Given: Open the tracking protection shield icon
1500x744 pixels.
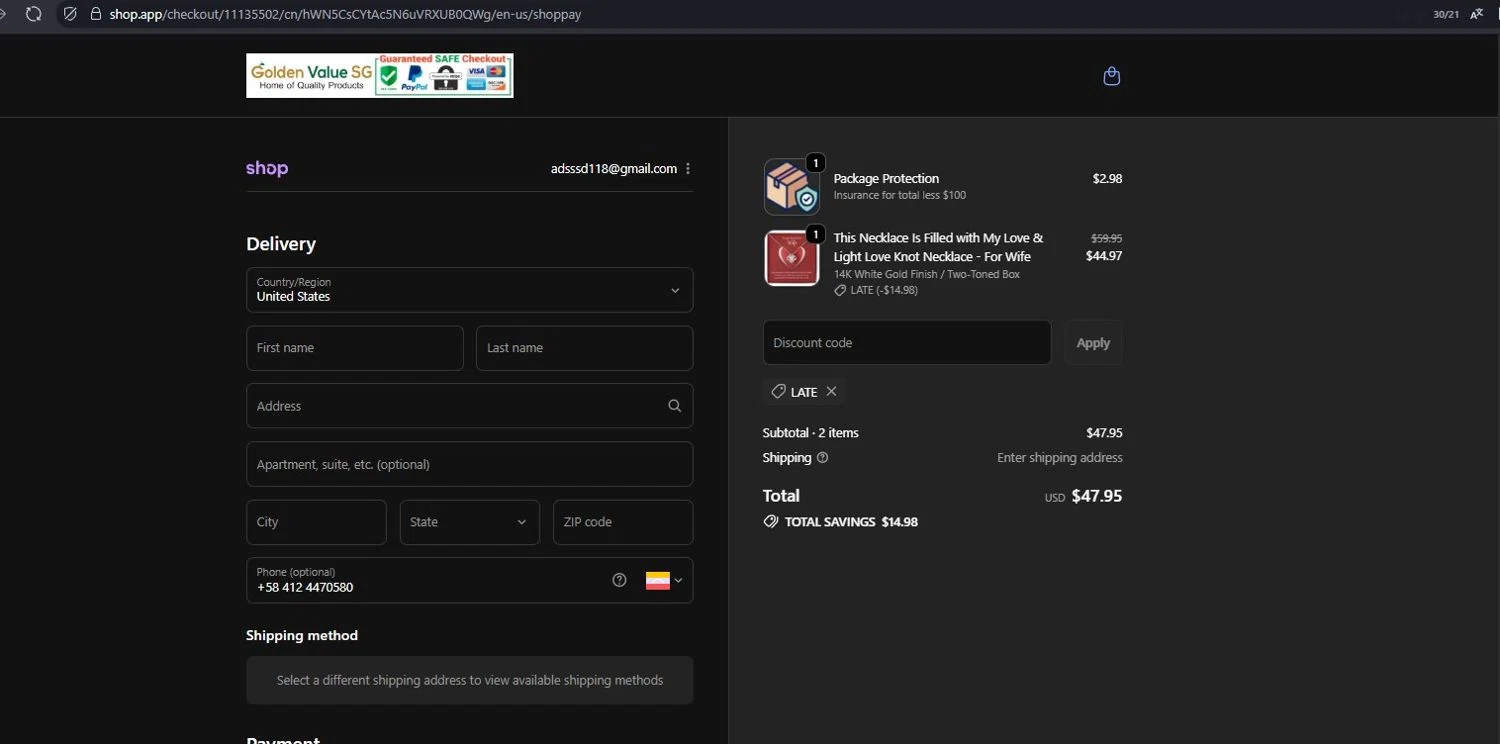Looking at the screenshot, I should click(69, 14).
